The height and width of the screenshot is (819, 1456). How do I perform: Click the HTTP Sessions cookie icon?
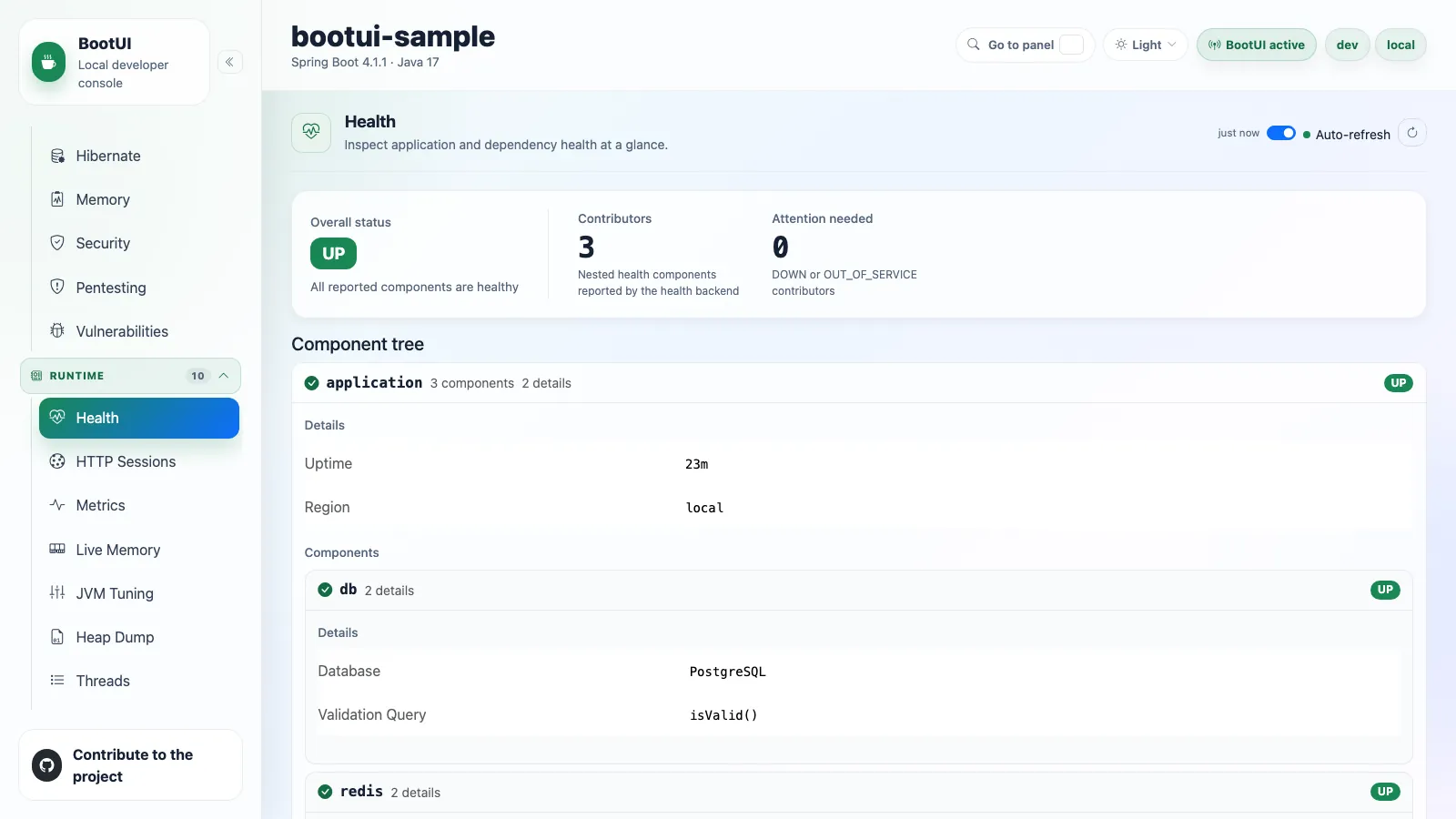coord(57,461)
